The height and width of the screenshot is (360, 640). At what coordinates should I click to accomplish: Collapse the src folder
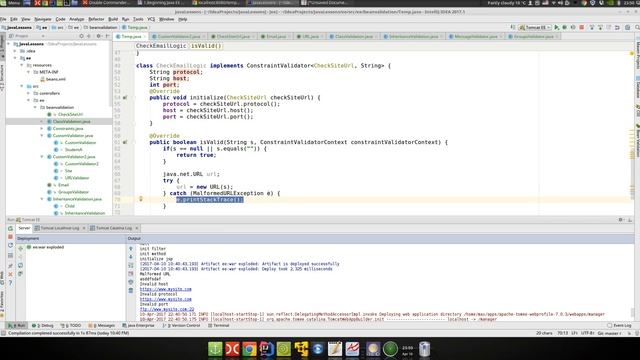click(x=22, y=86)
